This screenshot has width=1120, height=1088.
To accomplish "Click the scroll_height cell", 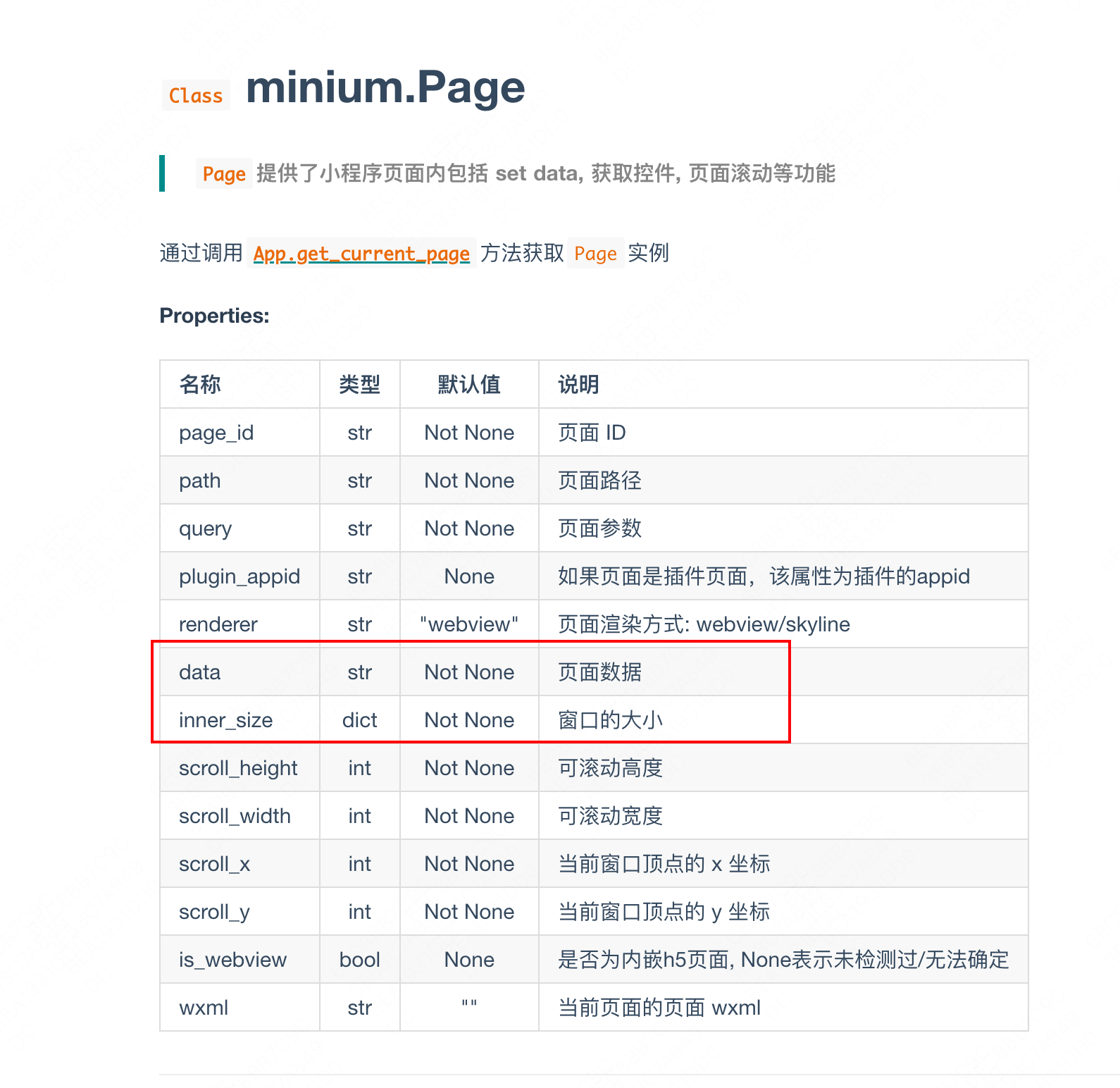I will pos(238,768).
